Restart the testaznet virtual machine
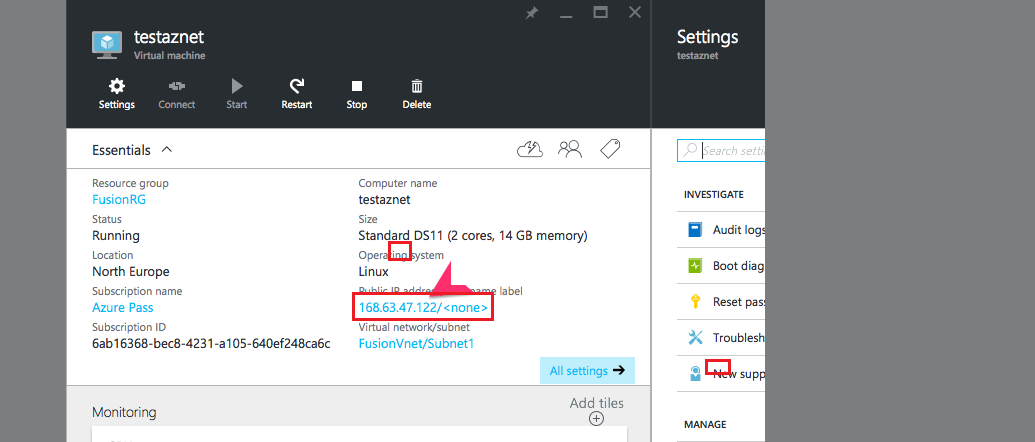The width and height of the screenshot is (1035, 442). pyautogui.click(x=296, y=94)
